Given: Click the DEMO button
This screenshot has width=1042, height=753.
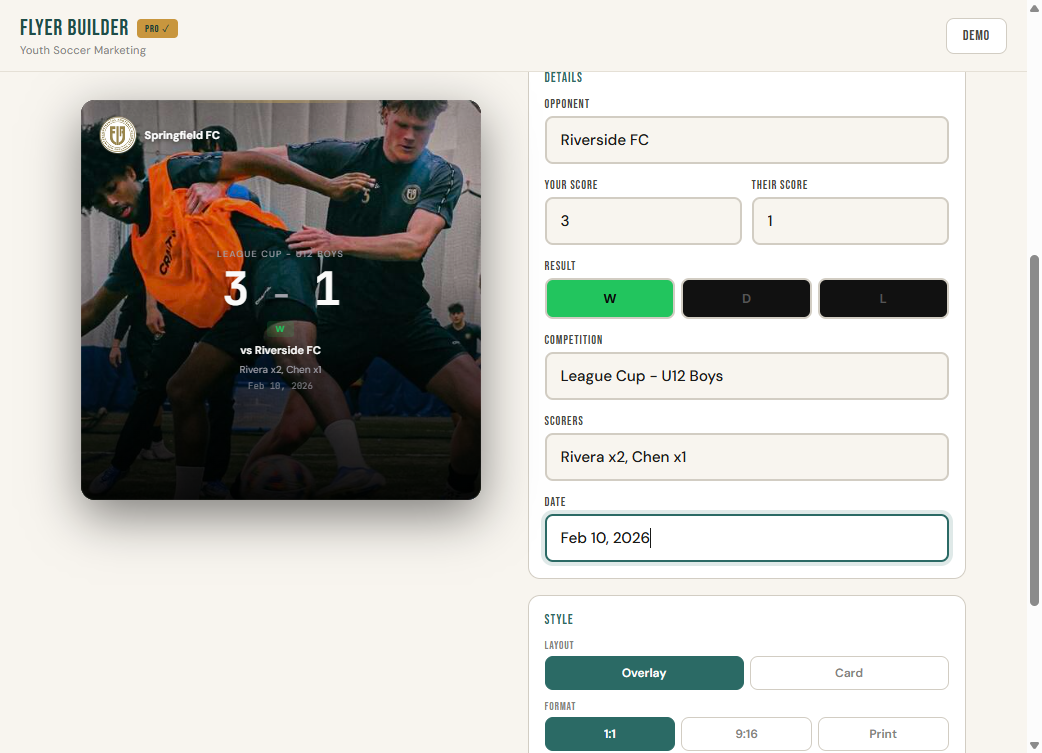Looking at the screenshot, I should click(x=975, y=35).
